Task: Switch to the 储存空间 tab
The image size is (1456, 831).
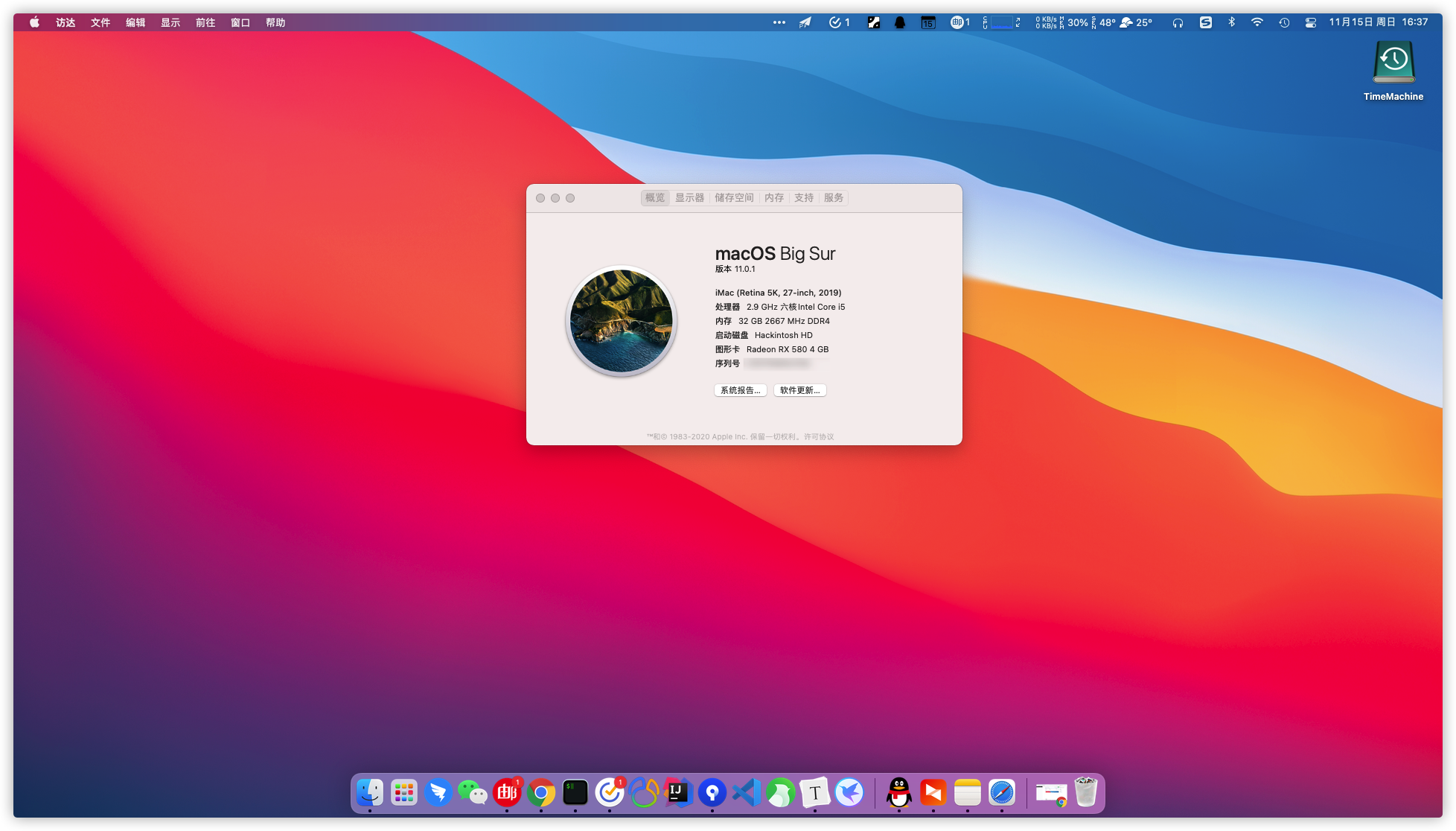Action: pyautogui.click(x=734, y=198)
